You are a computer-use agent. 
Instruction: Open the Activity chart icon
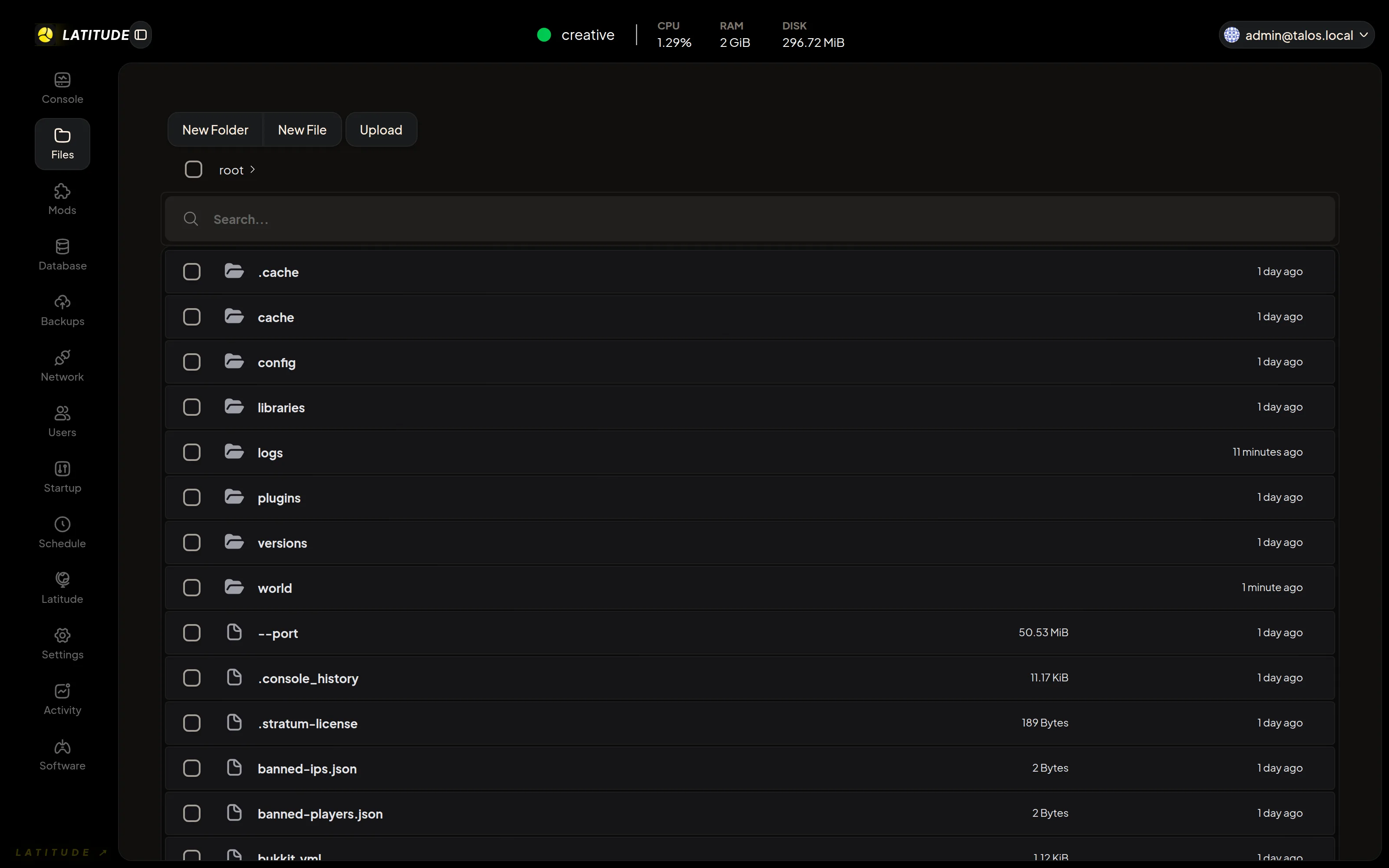pyautogui.click(x=62, y=691)
